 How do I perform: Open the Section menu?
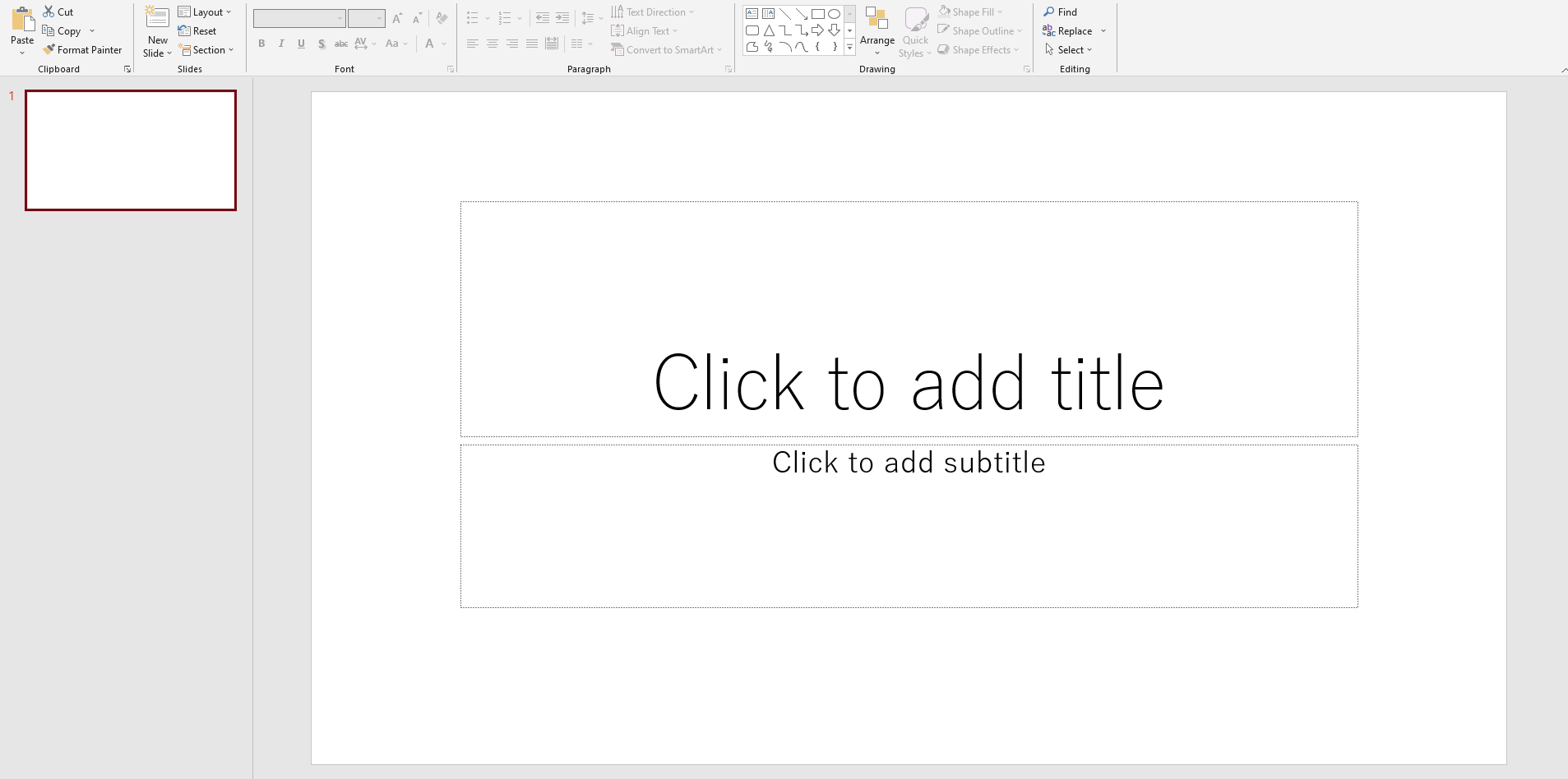point(206,50)
